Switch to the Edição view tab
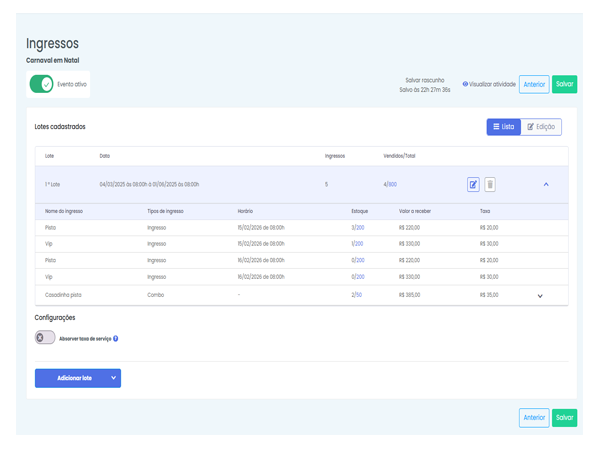The width and height of the screenshot is (600, 450). click(541, 127)
